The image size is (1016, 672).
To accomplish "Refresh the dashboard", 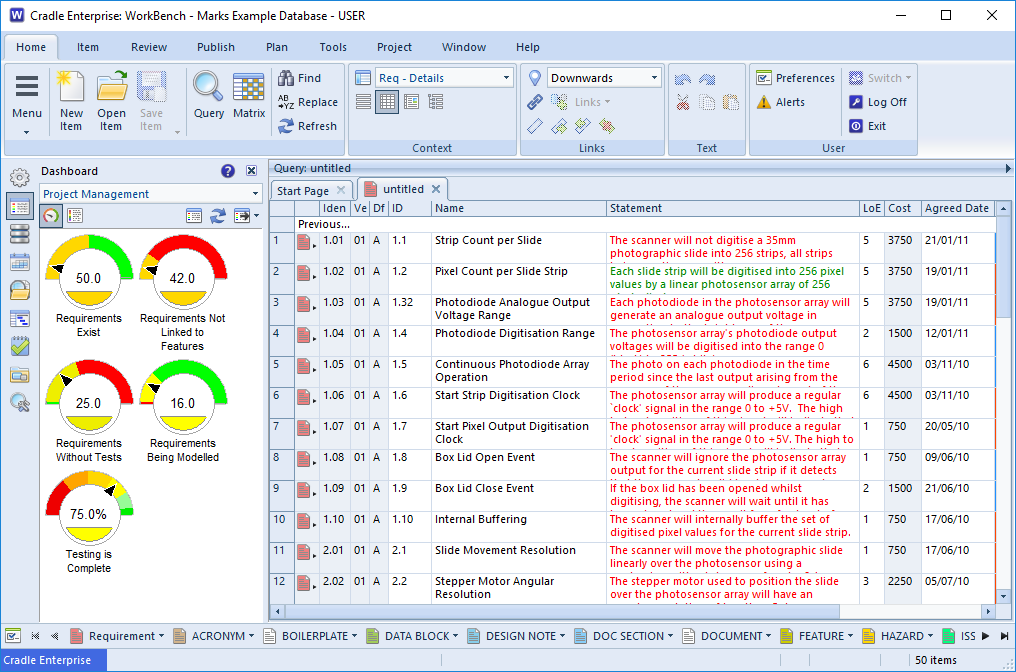I will [218, 216].
